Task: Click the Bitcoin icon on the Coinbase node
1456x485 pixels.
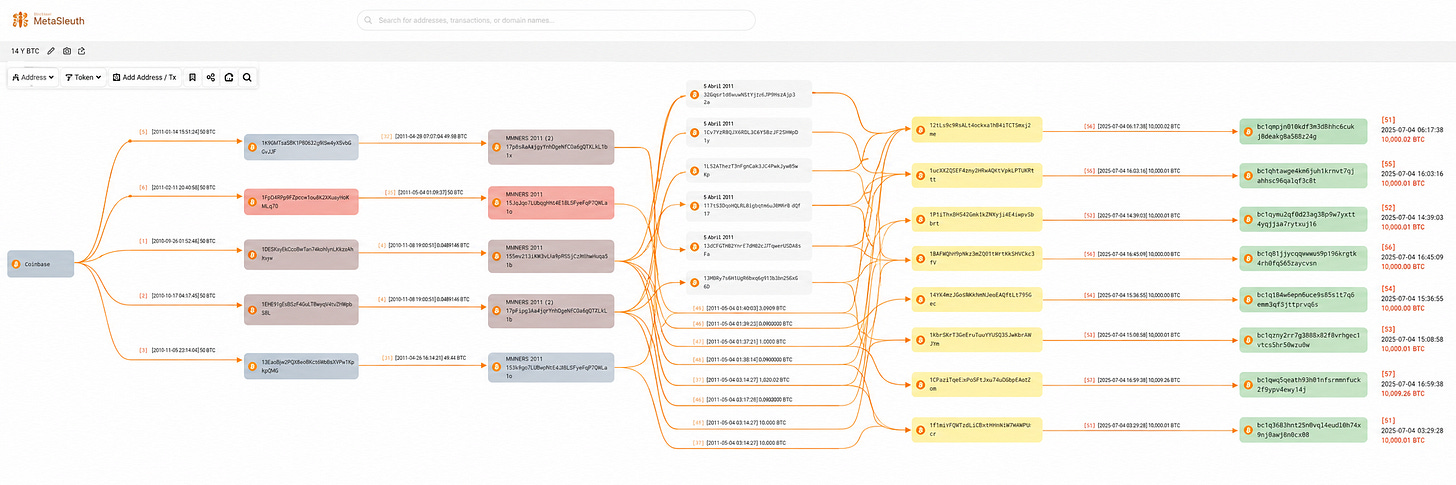Action: [16, 264]
